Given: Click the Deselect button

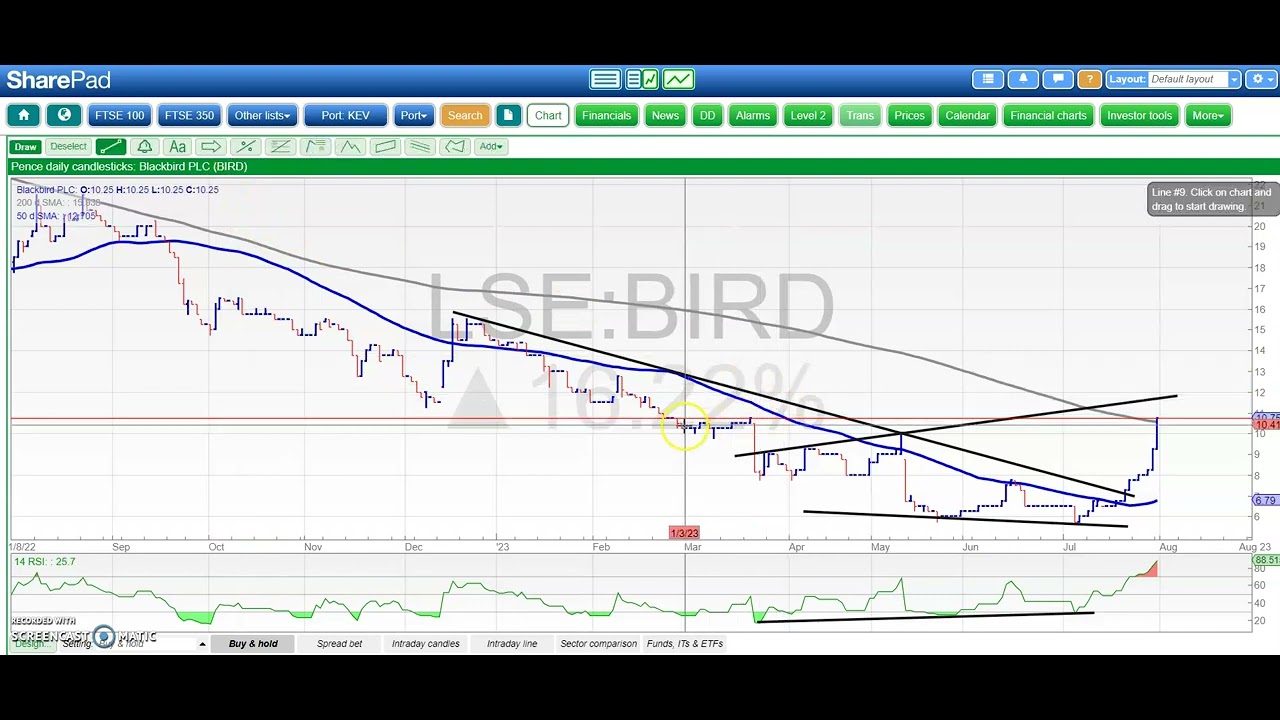Looking at the screenshot, I should point(68,146).
